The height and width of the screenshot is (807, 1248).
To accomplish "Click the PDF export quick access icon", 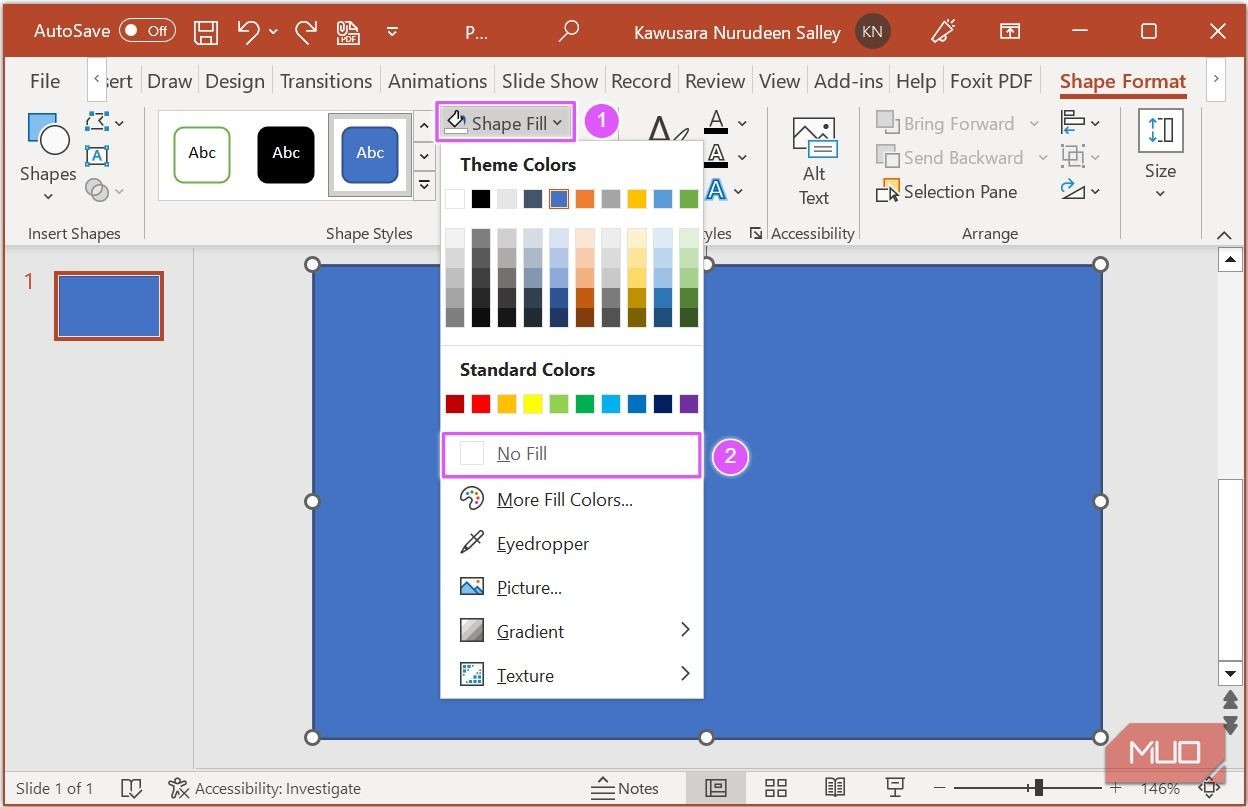I will (347, 32).
